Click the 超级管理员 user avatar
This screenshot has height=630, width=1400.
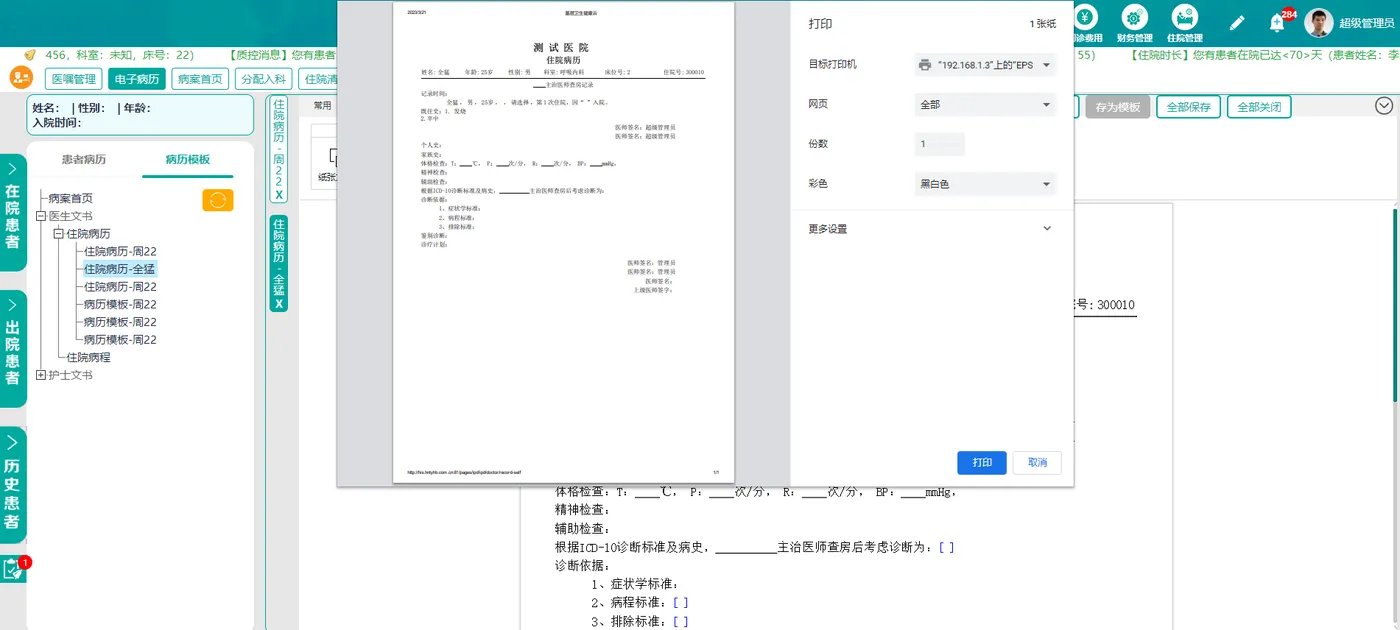1319,22
